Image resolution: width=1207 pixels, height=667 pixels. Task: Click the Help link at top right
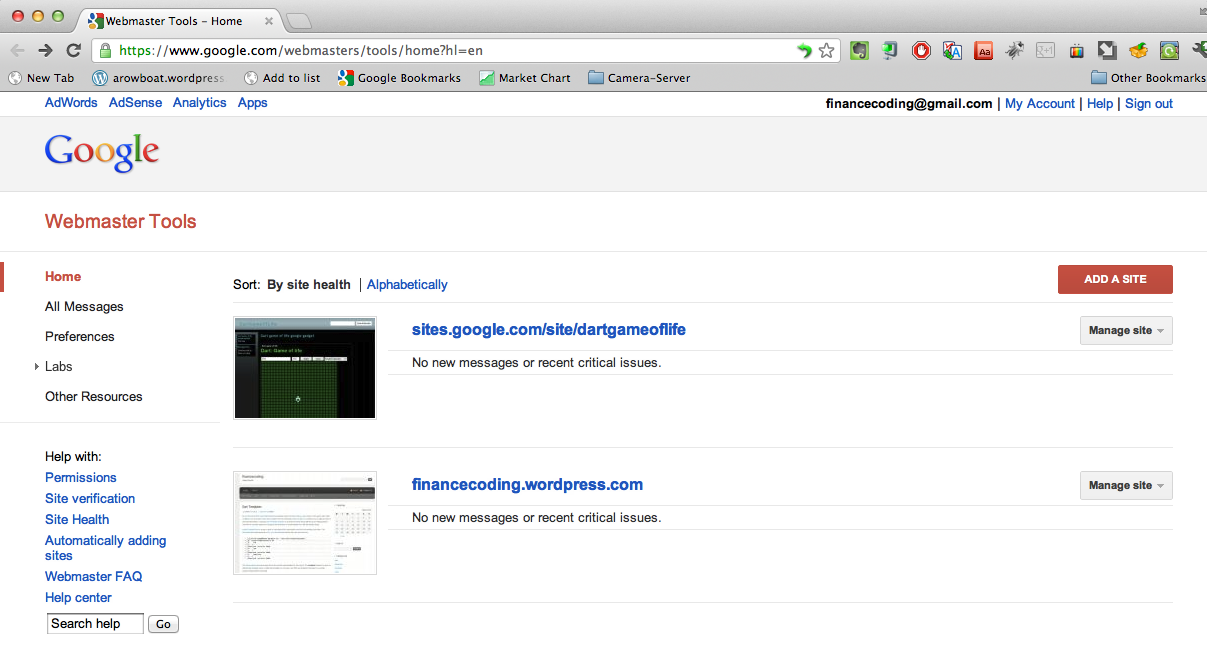[x=1100, y=104]
